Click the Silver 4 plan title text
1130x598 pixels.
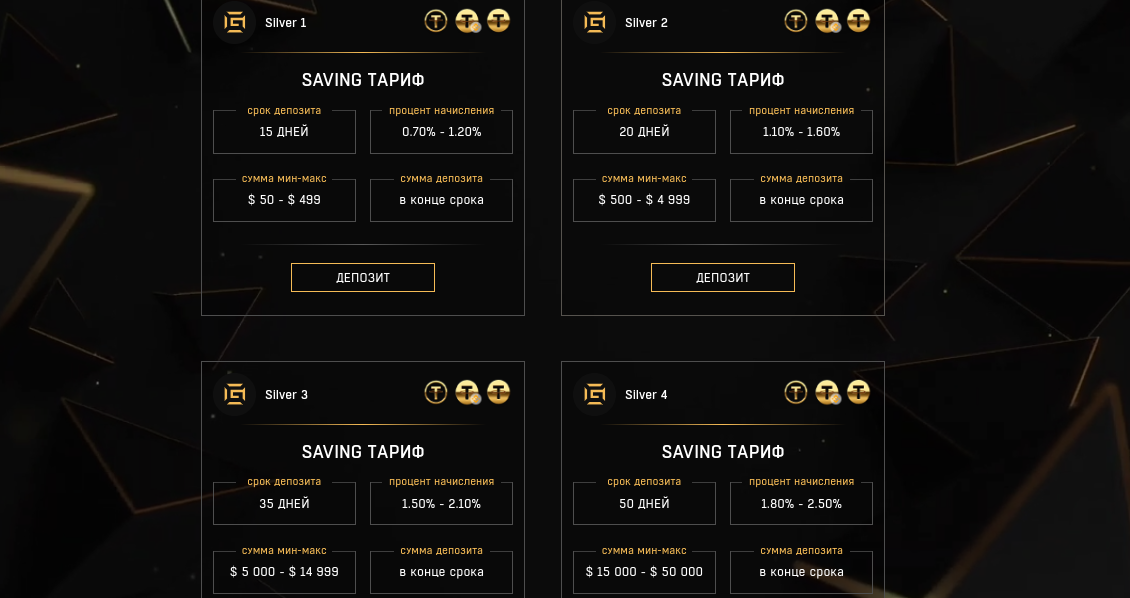(646, 395)
